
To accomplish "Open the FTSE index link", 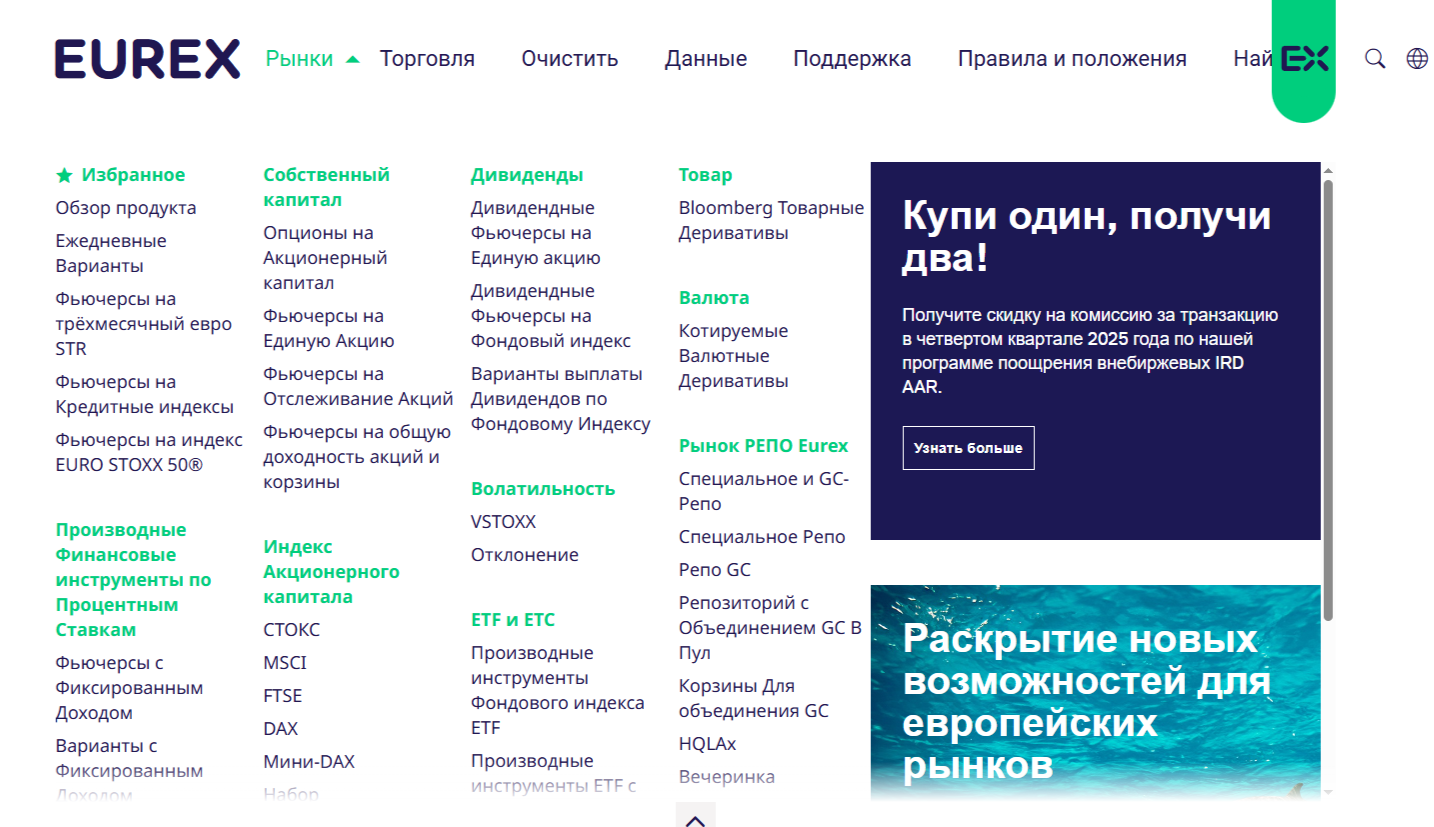I will [x=283, y=696].
